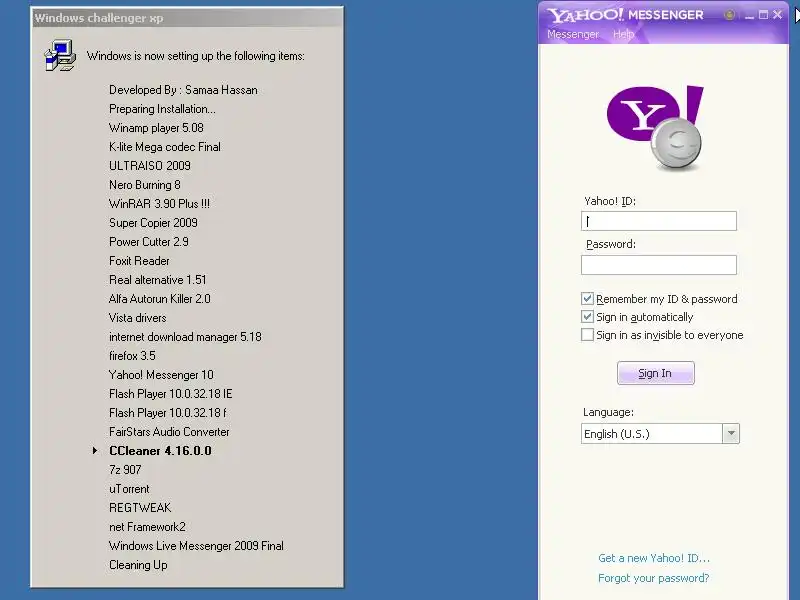Image resolution: width=800 pixels, height=600 pixels.
Task: Select the bold 'CCleaner 4.16.0.0' item
Action: [x=160, y=451]
